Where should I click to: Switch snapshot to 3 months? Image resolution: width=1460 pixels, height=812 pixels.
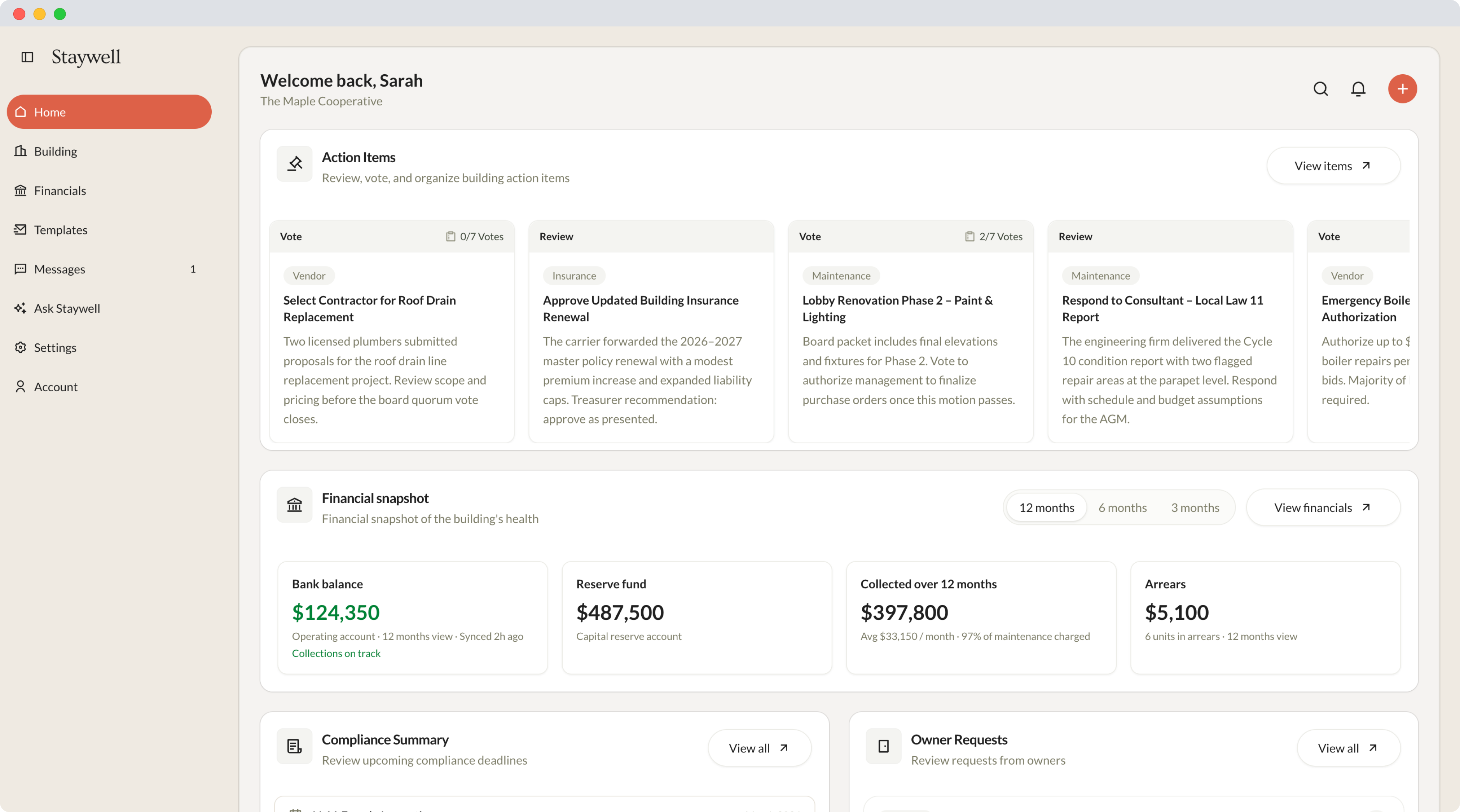[x=1195, y=508]
